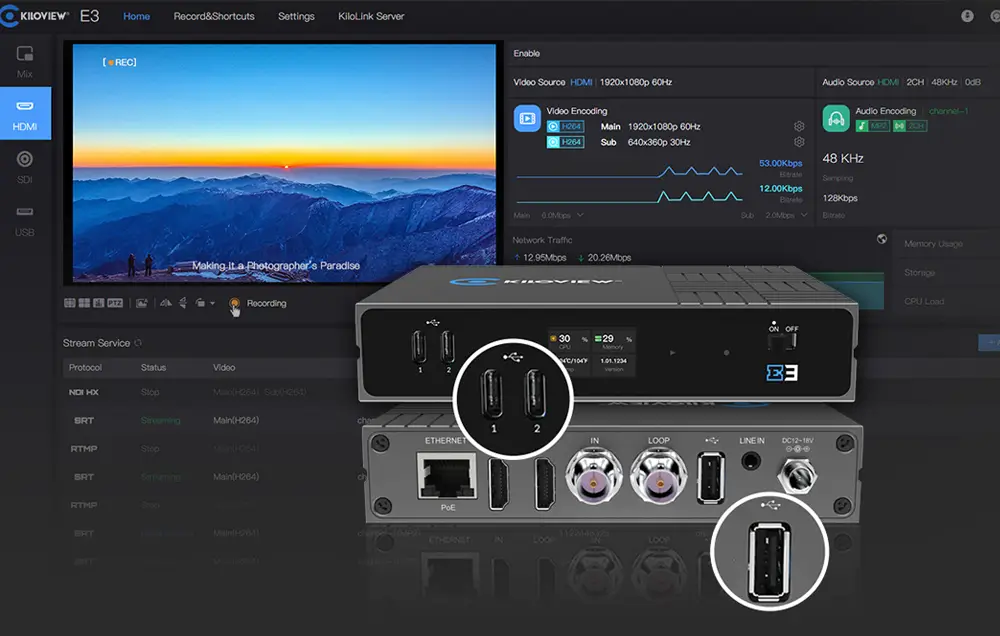Image resolution: width=1000 pixels, height=636 pixels.
Task: Click the horizontal flip icon
Action: click(166, 303)
